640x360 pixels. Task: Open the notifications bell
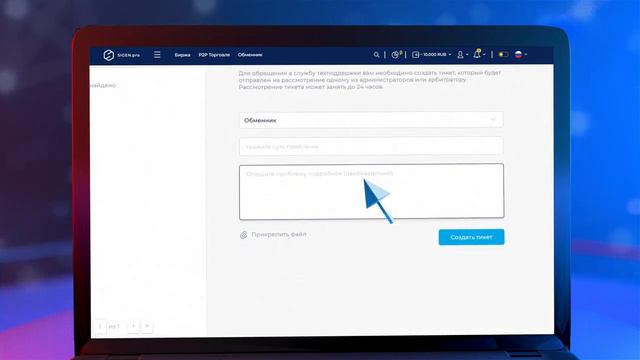[x=478, y=54]
